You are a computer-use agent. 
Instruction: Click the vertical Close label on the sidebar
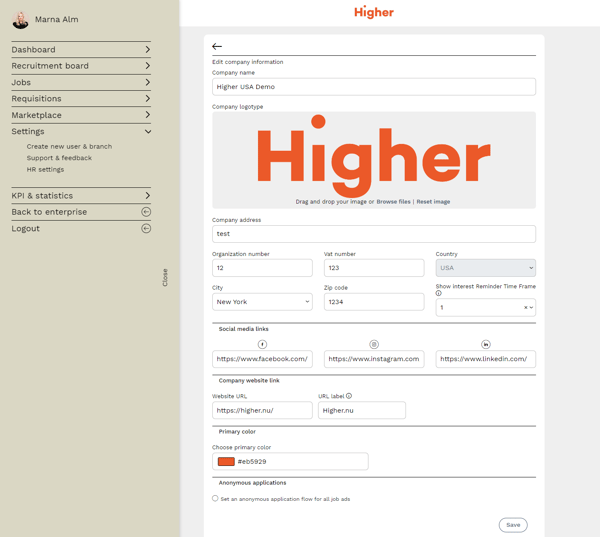[165, 277]
